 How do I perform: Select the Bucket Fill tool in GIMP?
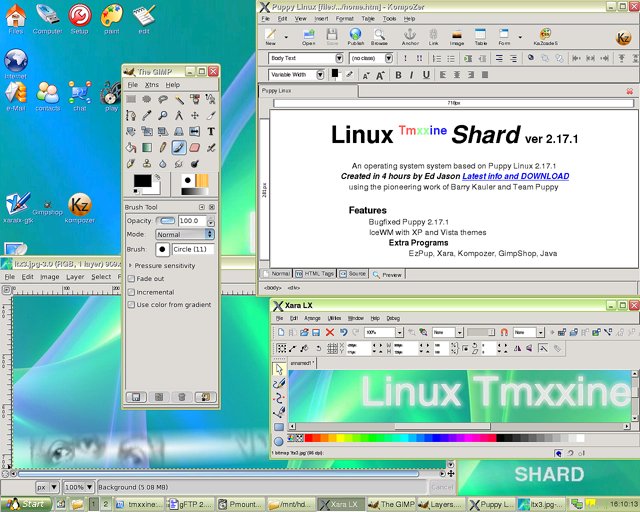[131, 147]
